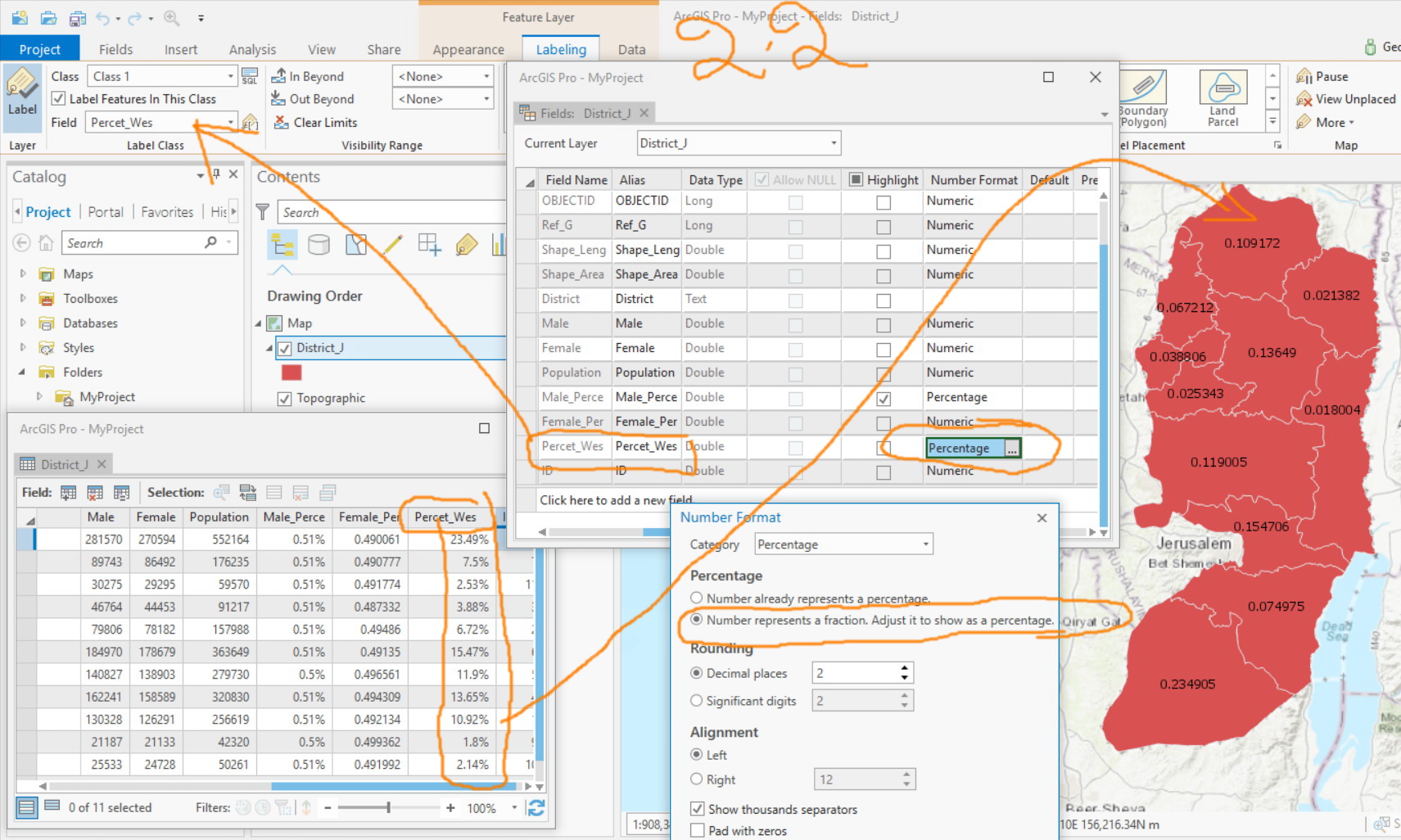The height and width of the screenshot is (840, 1401).
Task: Click the Redo arrow icon
Action: click(x=135, y=17)
